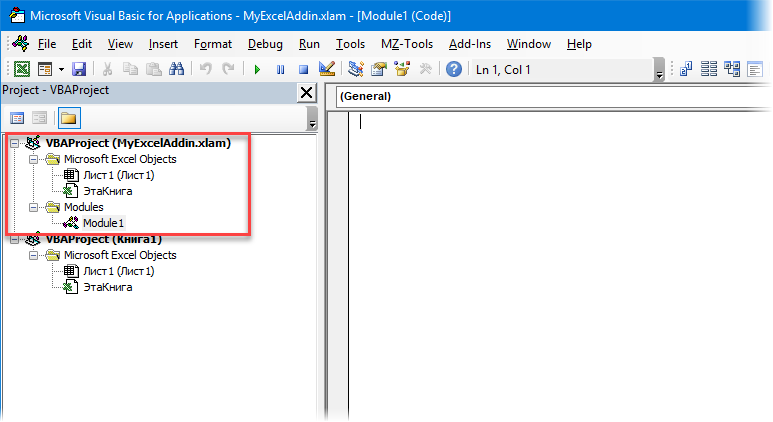The width and height of the screenshot is (773, 422).
Task: Click the Break pause icon
Action: pyautogui.click(x=281, y=70)
